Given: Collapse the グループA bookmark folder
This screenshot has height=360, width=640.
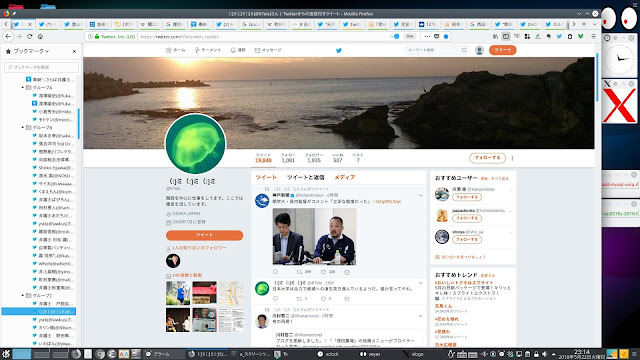Looking at the screenshot, I should pyautogui.click(x=23, y=87).
